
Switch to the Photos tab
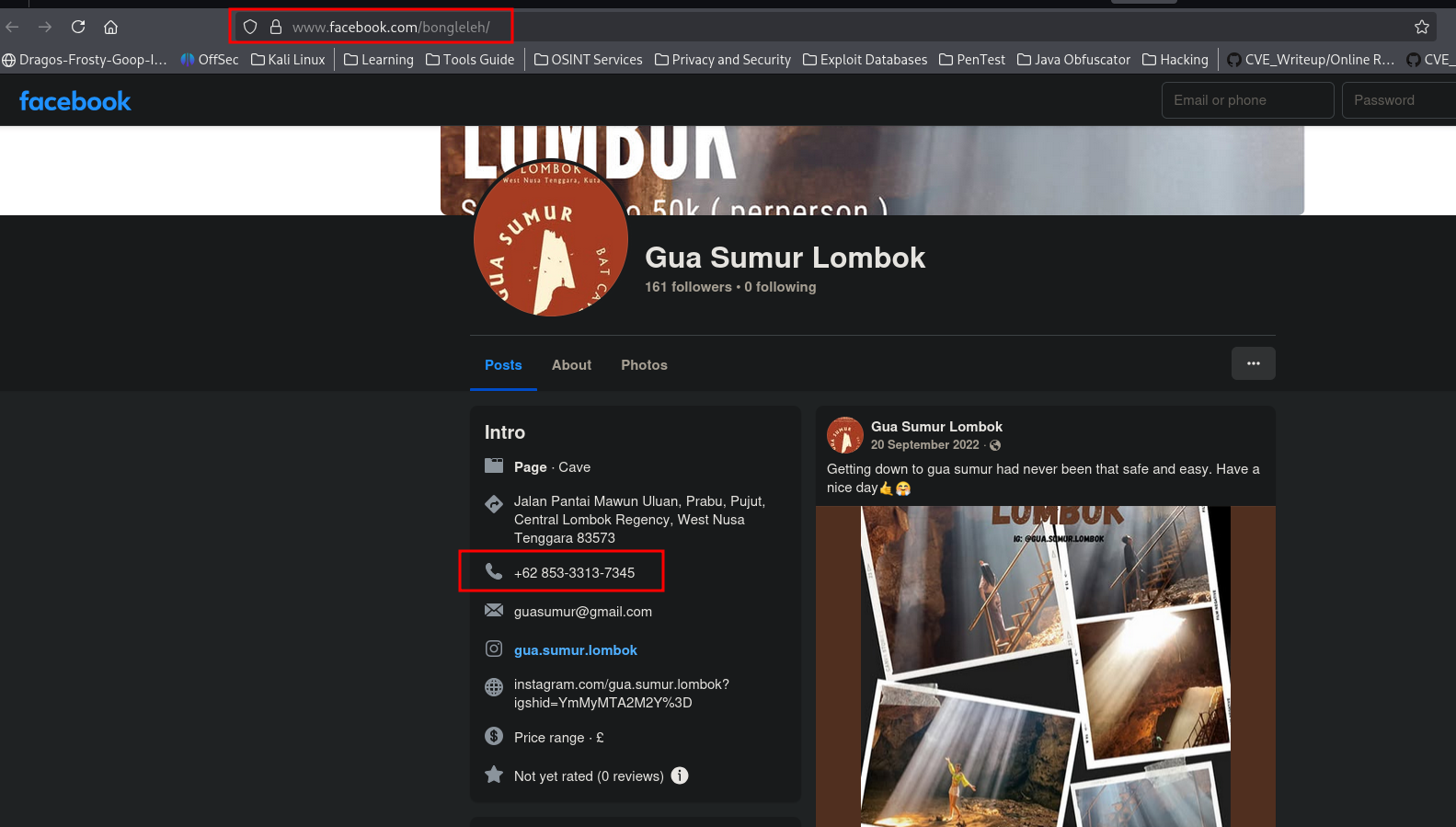coord(644,365)
